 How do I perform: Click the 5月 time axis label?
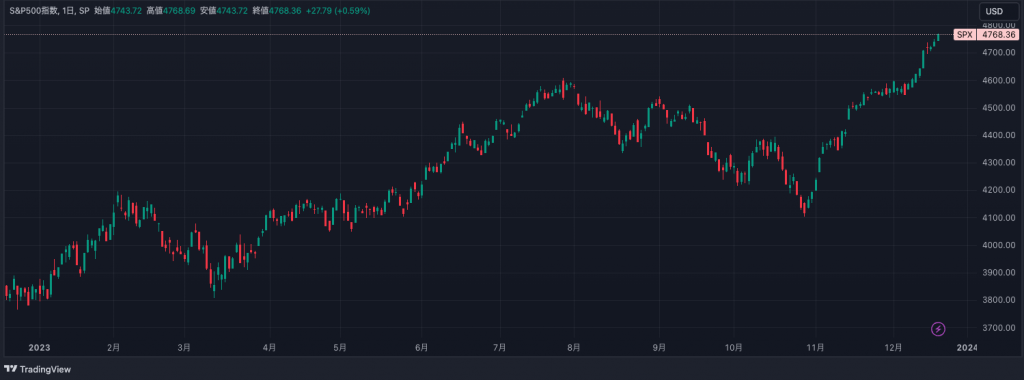point(339,347)
